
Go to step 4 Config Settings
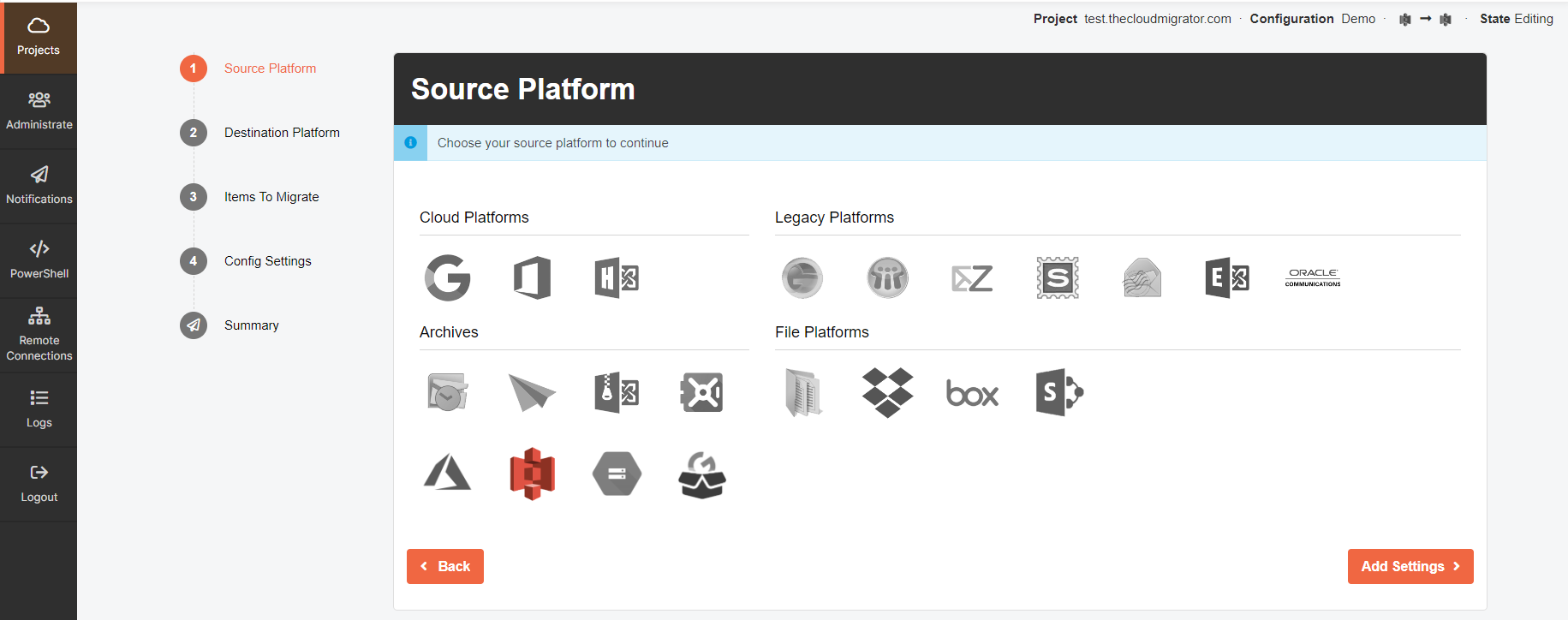point(247,261)
